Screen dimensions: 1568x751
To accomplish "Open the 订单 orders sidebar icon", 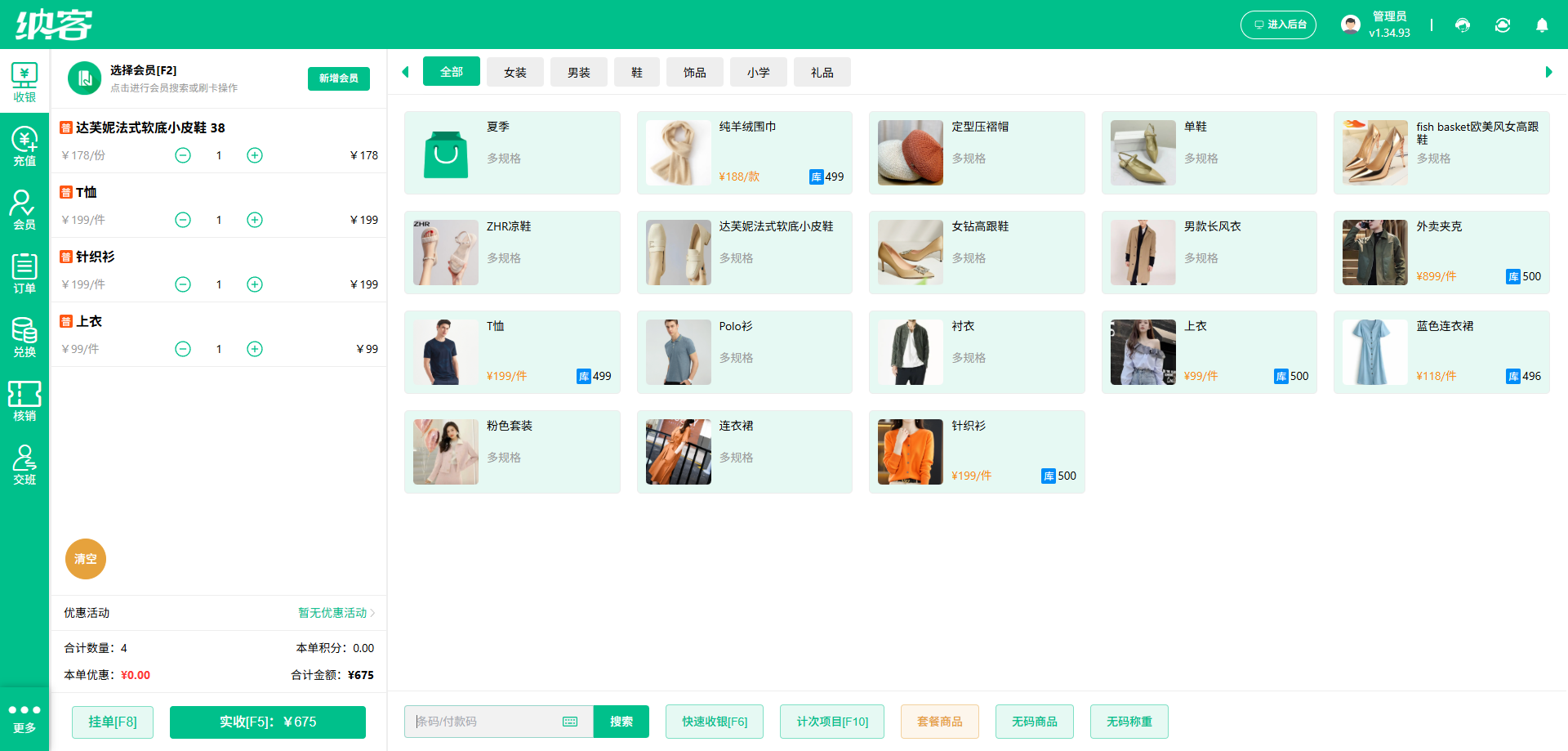I will 24,273.
